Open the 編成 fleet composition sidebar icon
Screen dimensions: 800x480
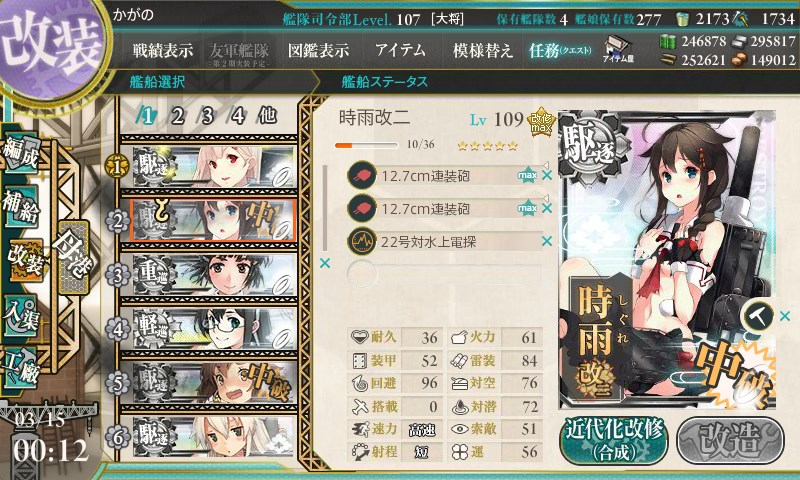tap(20, 151)
